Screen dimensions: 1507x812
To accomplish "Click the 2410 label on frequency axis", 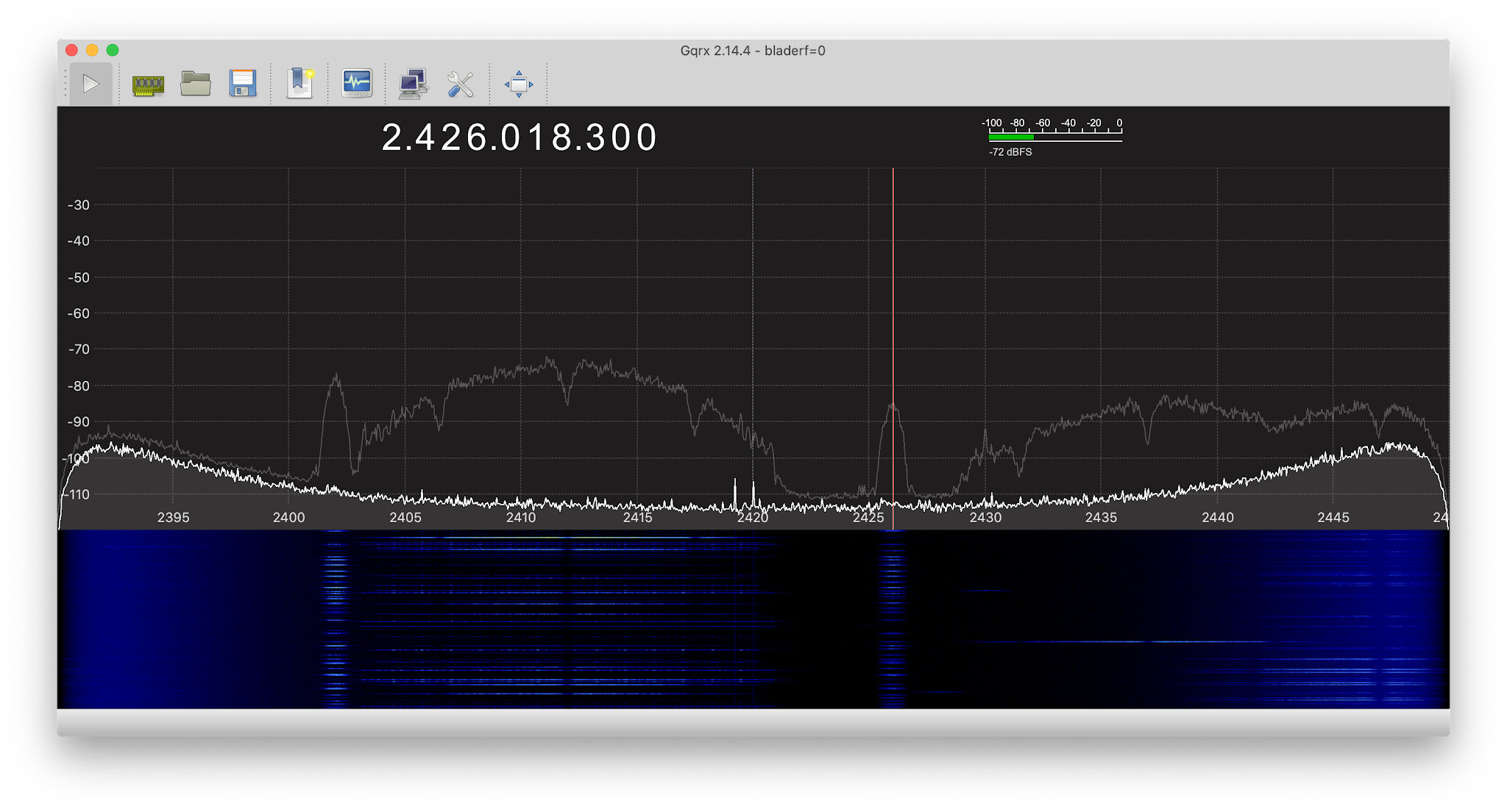I will tap(521, 518).
